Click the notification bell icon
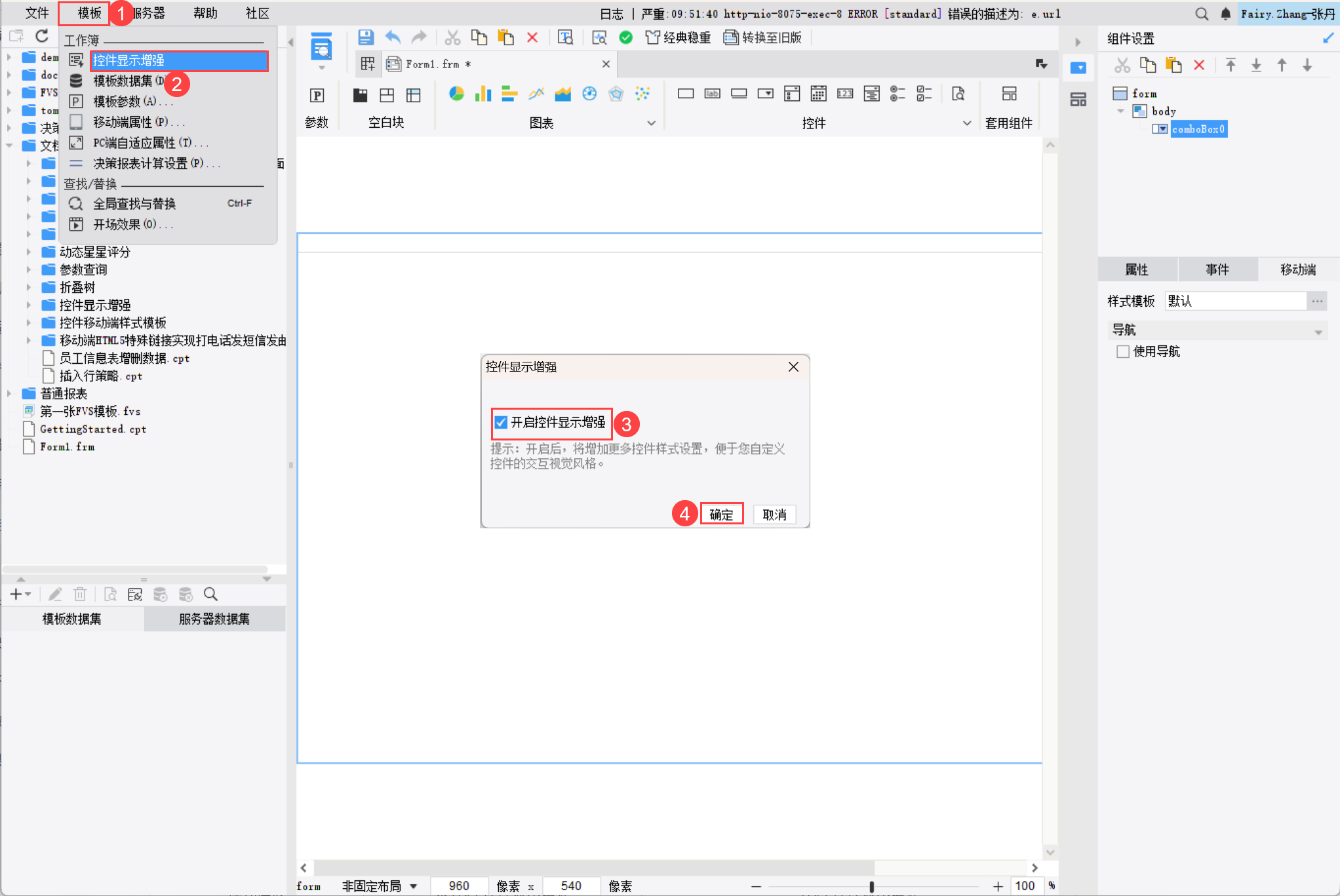This screenshot has width=1340, height=896. click(x=1225, y=14)
